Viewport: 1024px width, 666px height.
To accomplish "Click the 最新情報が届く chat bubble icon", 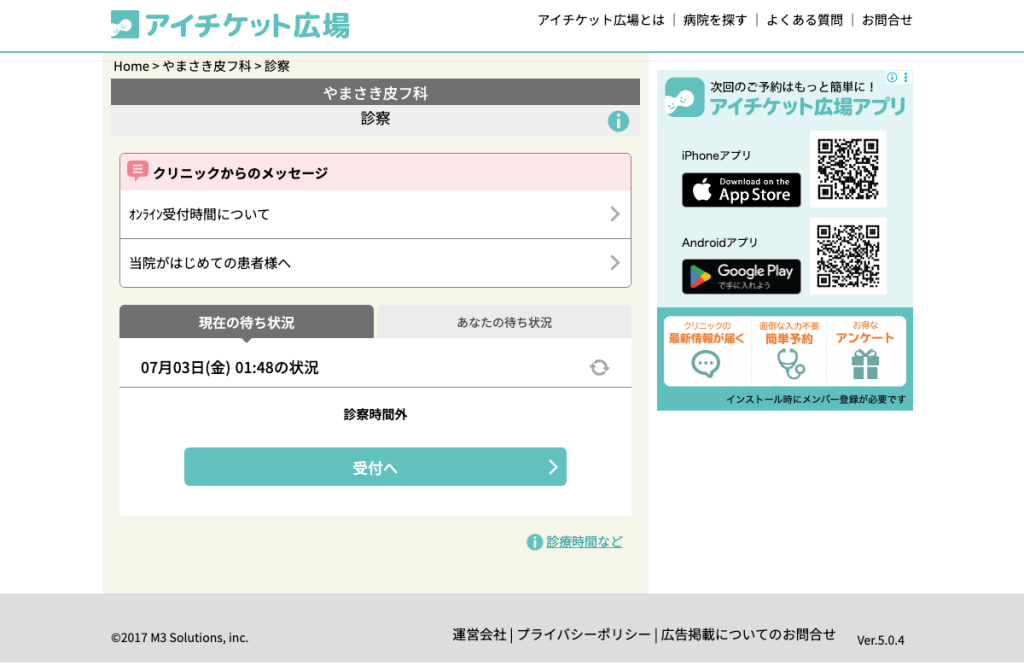I will point(705,364).
